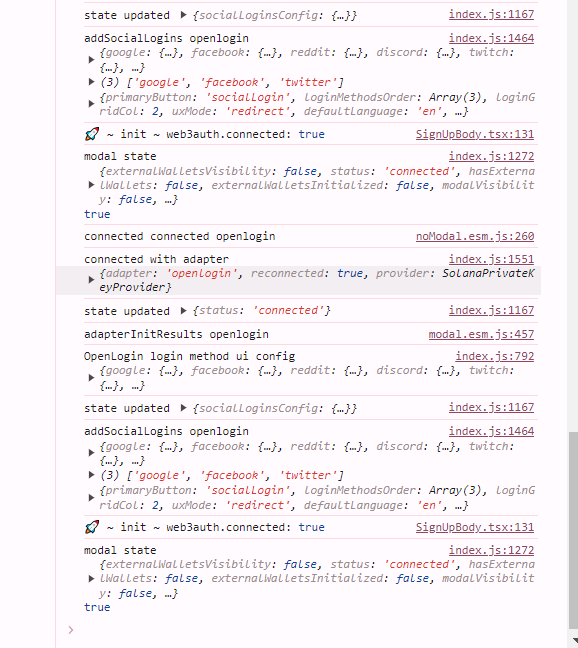
Task: Click the scrollbar down arrow
Action: pos(573,641)
